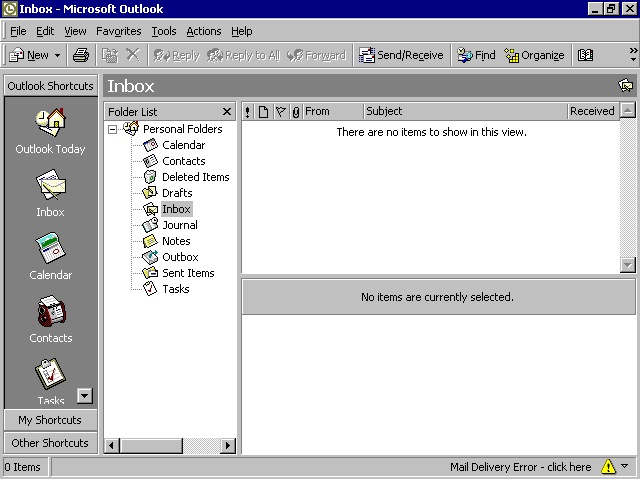Select Notes folder in Folder List
Screen dimensions: 640x480
pos(176,241)
